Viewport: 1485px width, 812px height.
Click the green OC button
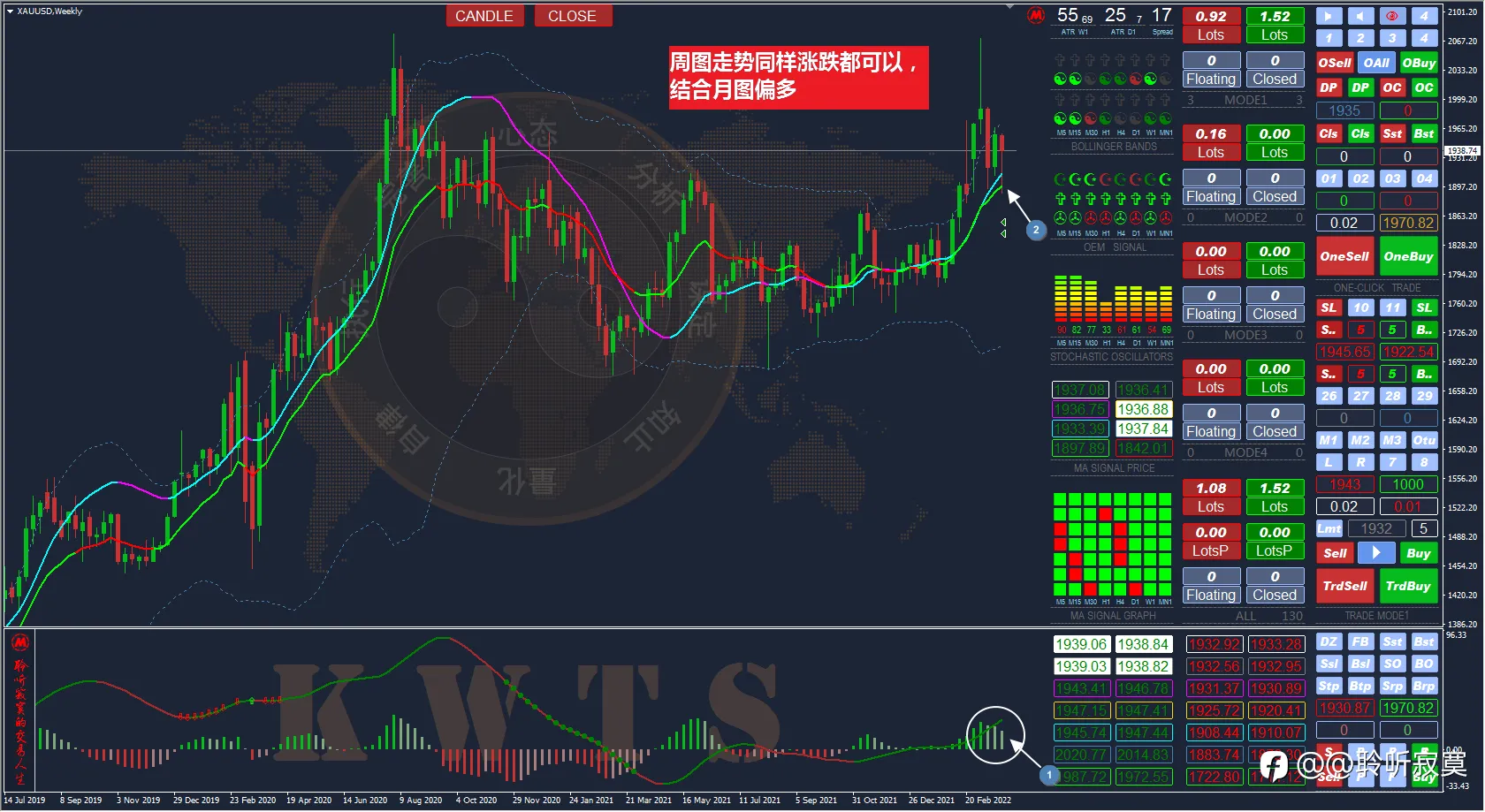(x=1424, y=87)
